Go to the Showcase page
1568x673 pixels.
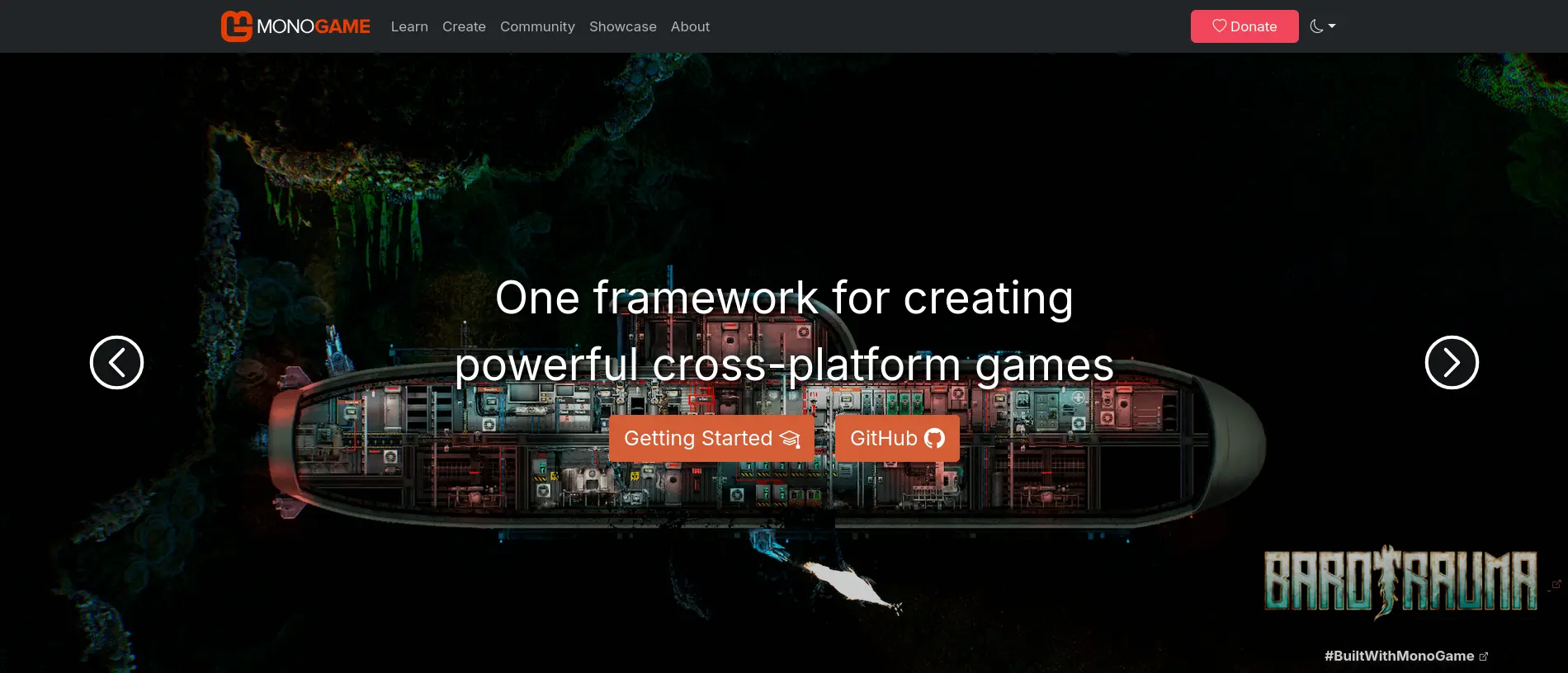click(x=623, y=26)
